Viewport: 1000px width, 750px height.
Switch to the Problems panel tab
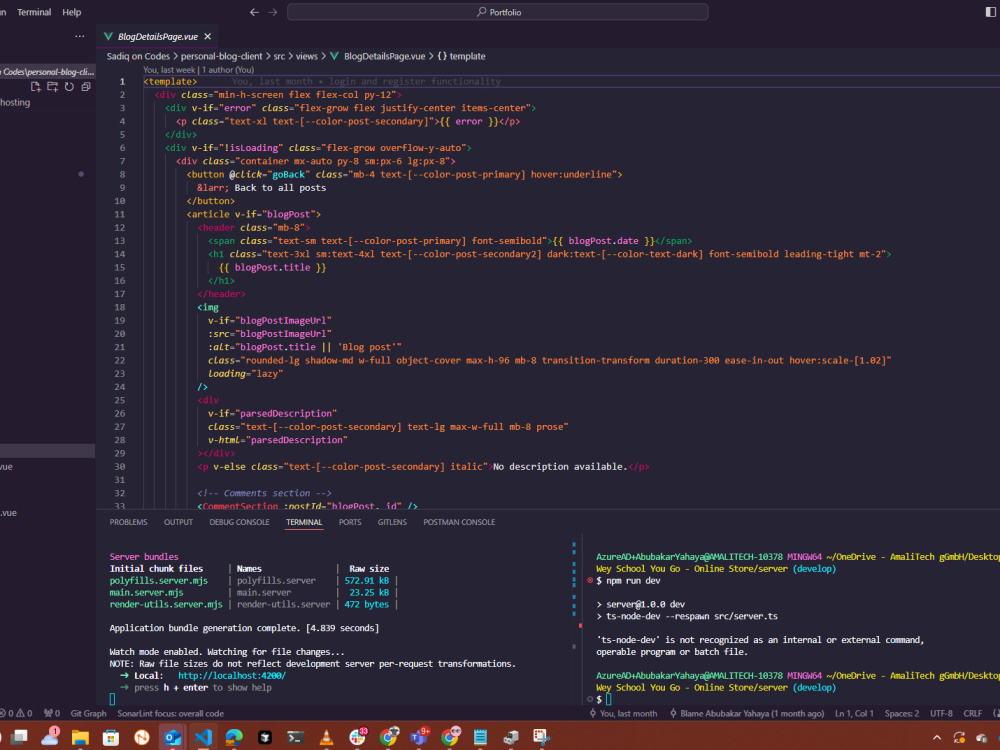click(x=128, y=522)
